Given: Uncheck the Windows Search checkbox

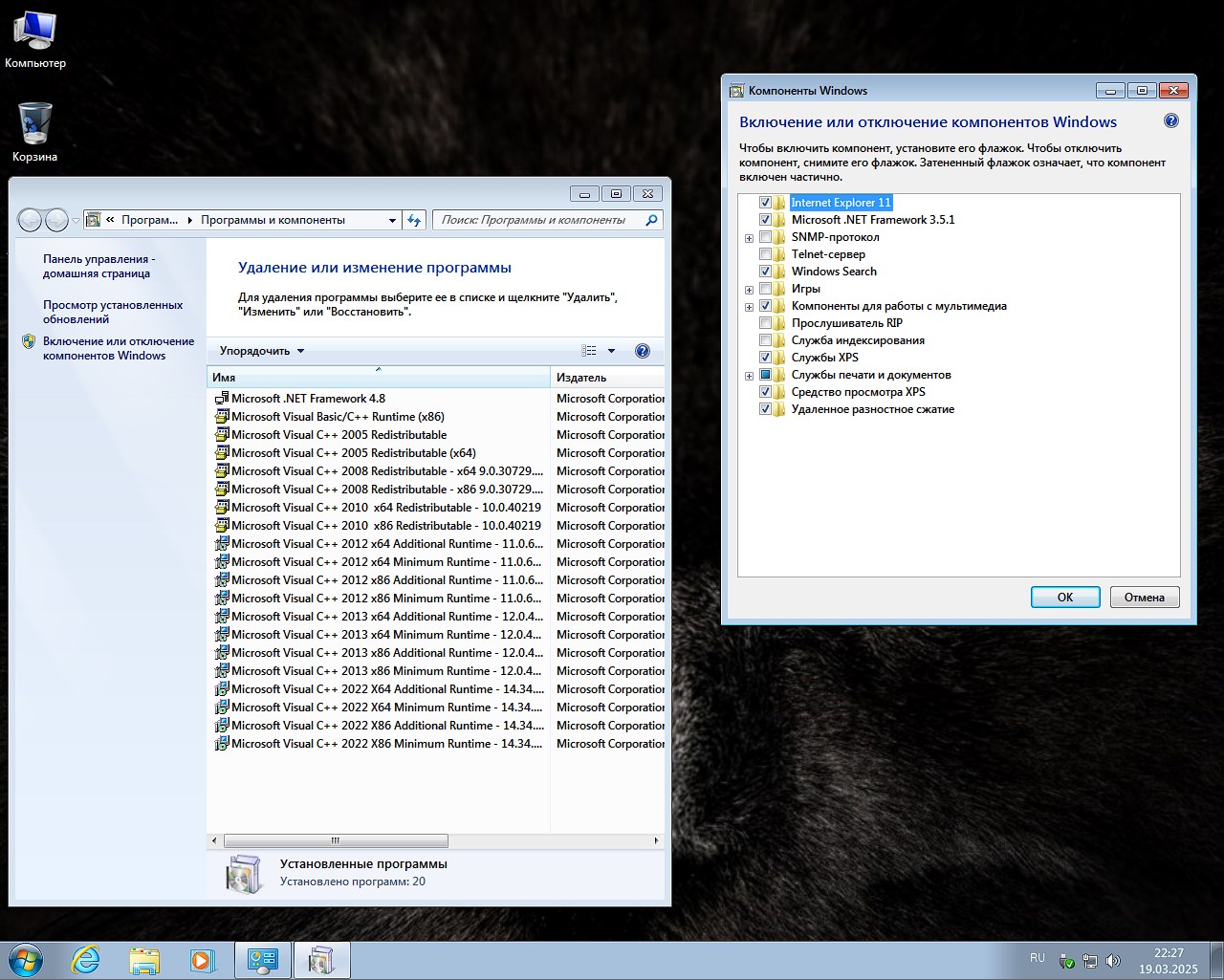Looking at the screenshot, I should (x=765, y=272).
